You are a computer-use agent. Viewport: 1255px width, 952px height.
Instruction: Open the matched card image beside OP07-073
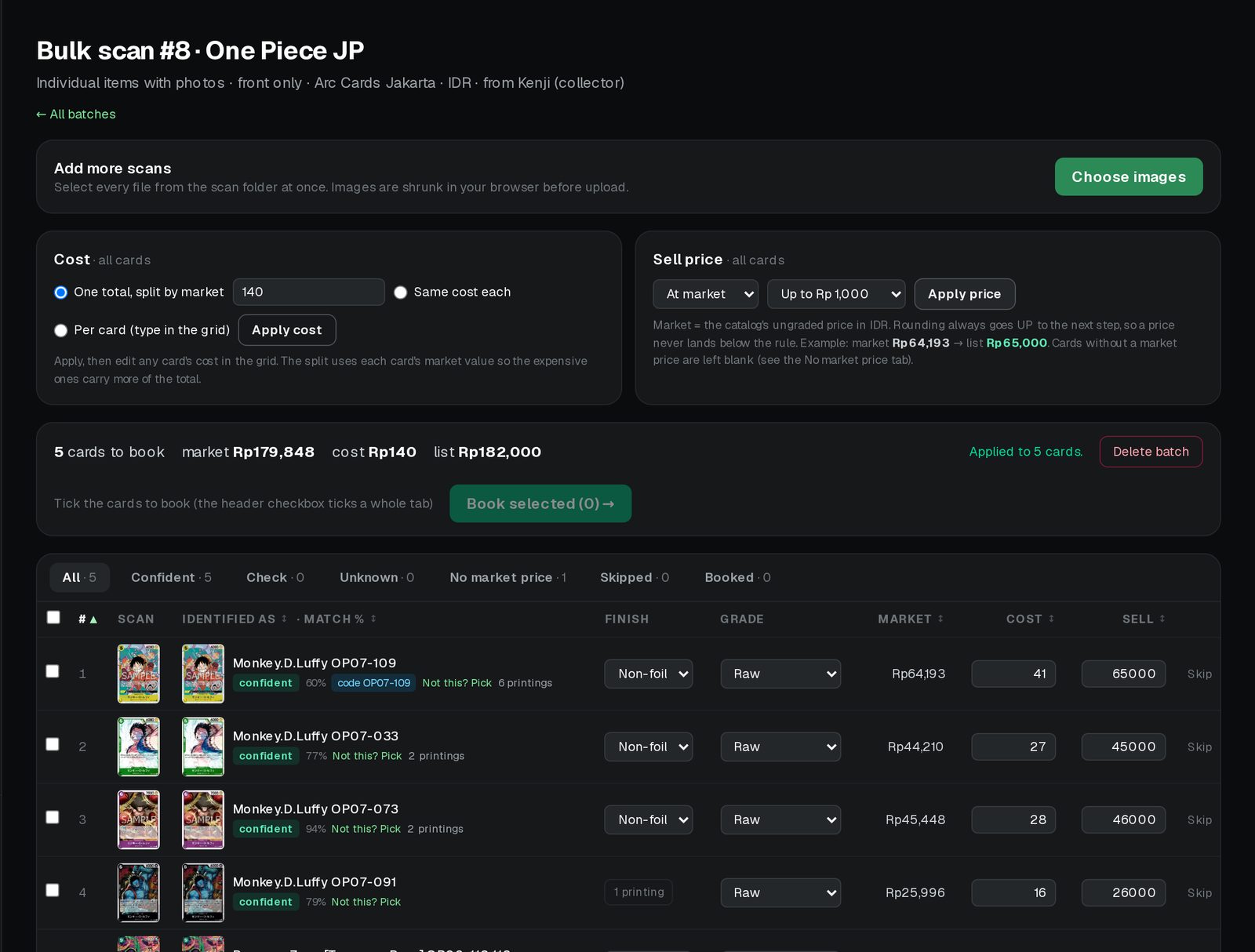[203, 819]
